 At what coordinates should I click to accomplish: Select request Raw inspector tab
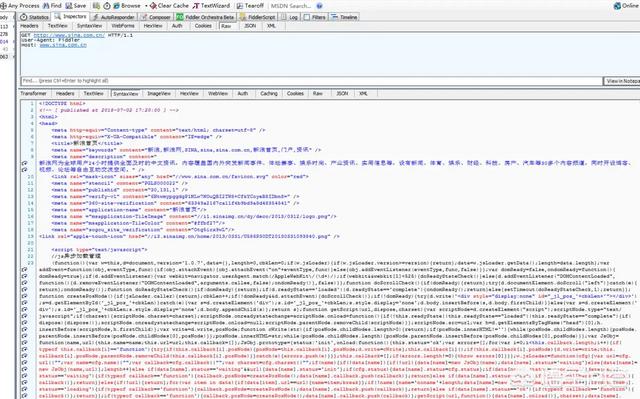pos(227,26)
